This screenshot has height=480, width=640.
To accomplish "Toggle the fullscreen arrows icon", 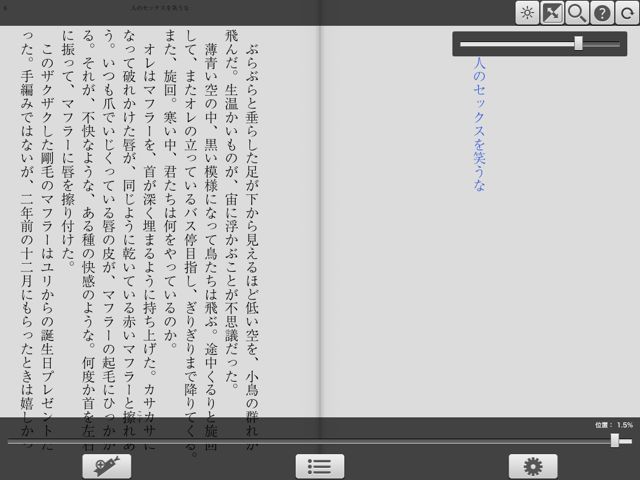I will (x=552, y=13).
